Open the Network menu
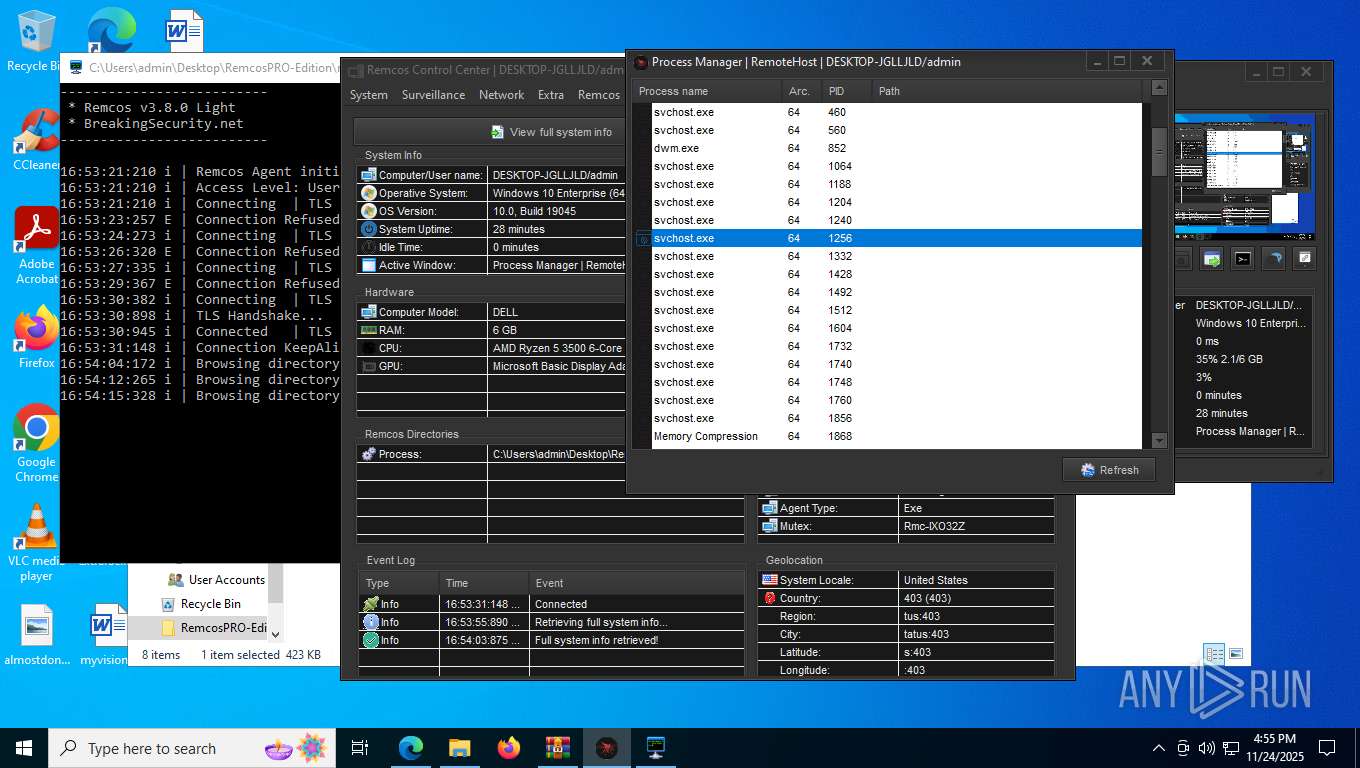Image resolution: width=1360 pixels, height=768 pixels. tap(501, 95)
